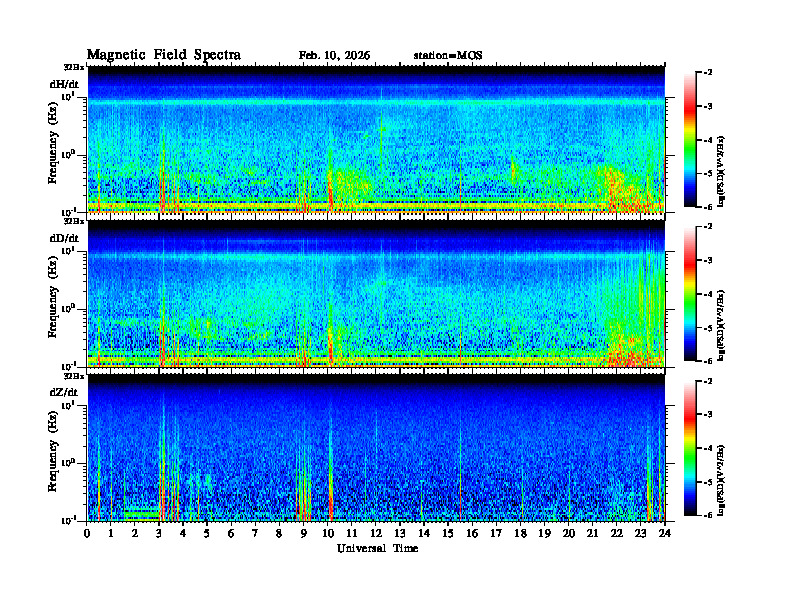This screenshot has width=792, height=612.
Task: Click the -3 tick on dD/dt color bar
Action: click(x=708, y=261)
